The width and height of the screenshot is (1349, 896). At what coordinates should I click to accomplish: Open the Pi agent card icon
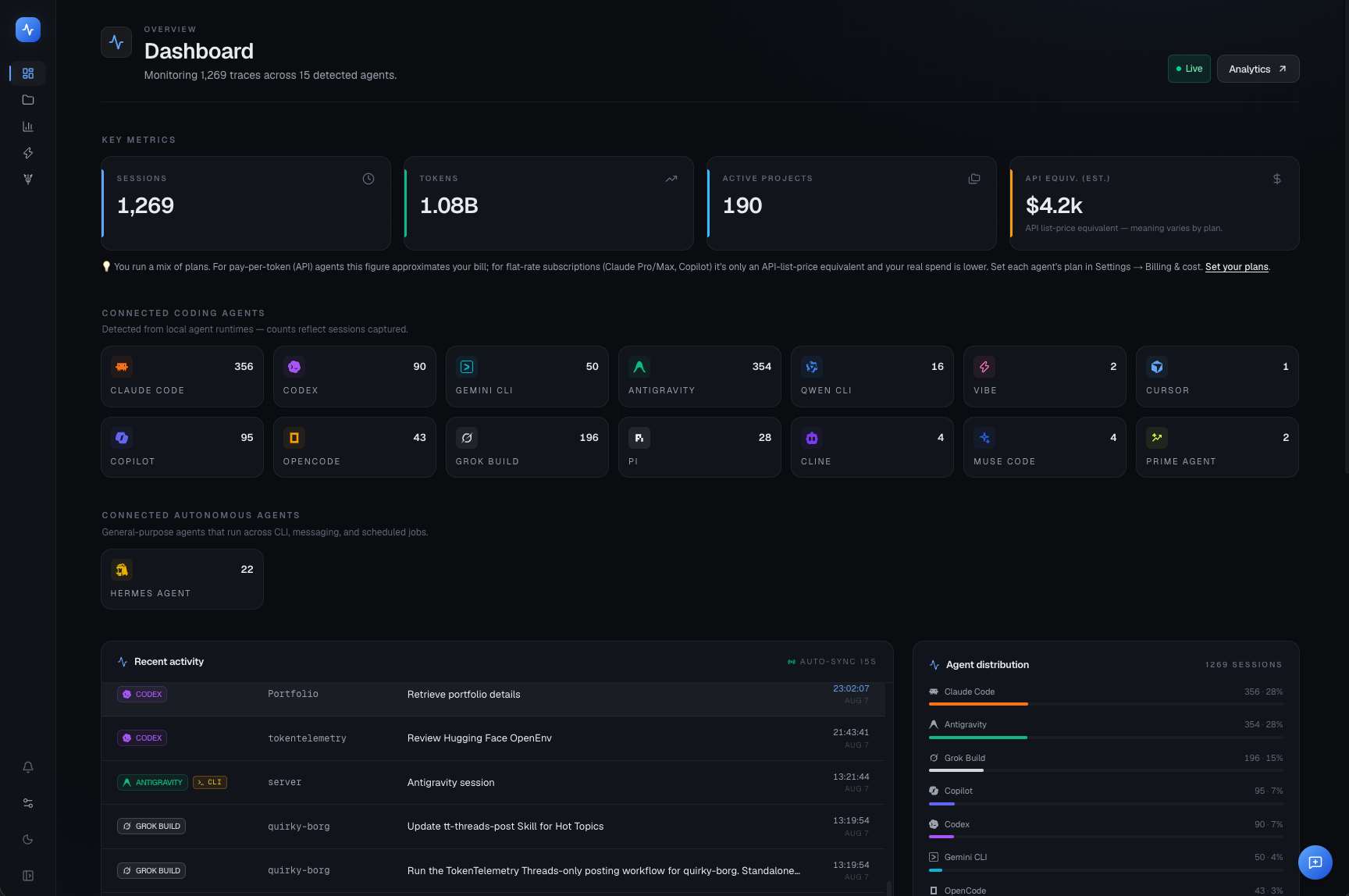tap(639, 438)
